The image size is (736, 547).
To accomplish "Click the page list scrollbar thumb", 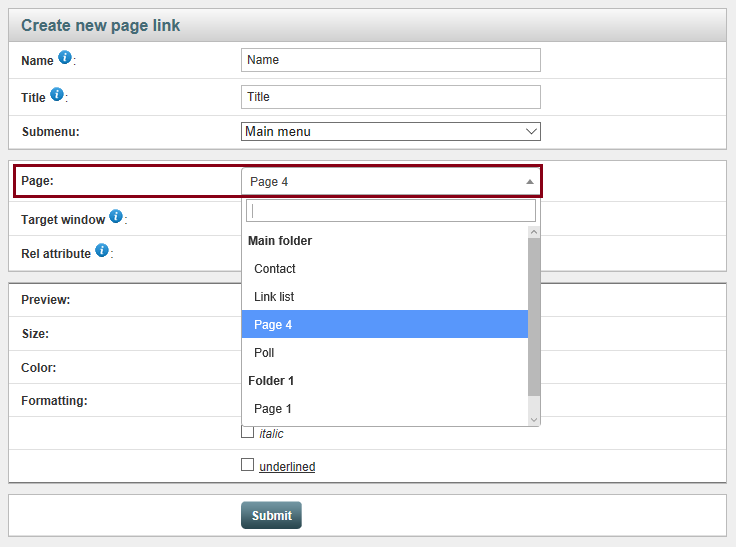I will coord(534,317).
